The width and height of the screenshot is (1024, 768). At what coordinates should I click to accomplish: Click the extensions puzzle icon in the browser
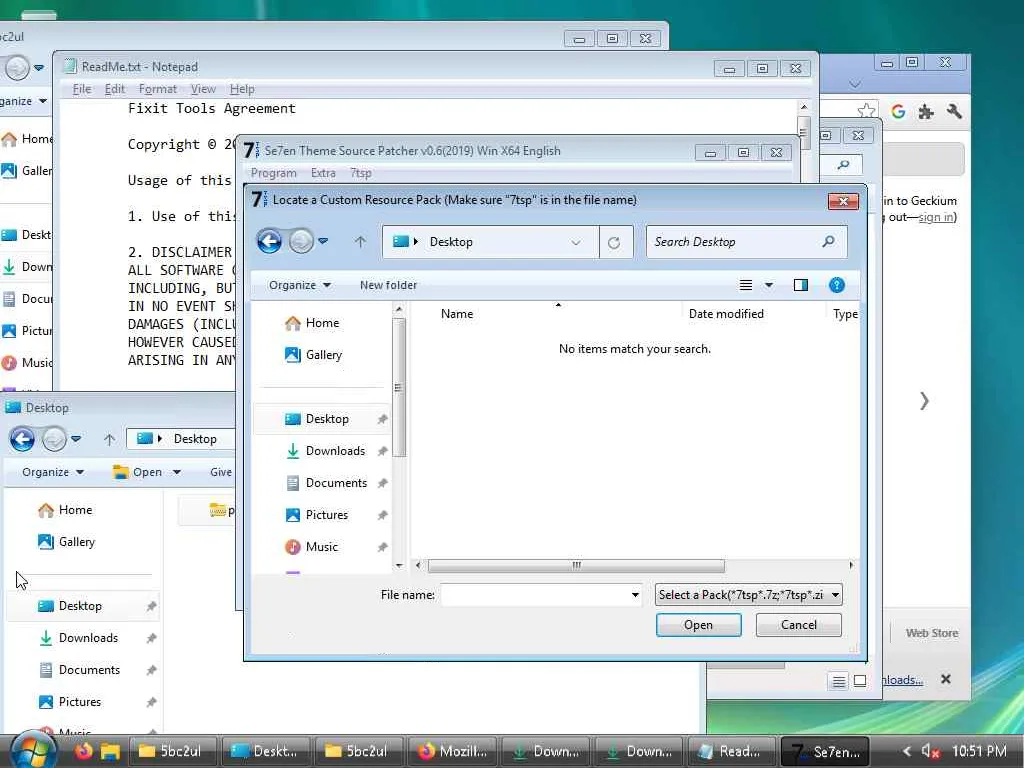coord(926,112)
